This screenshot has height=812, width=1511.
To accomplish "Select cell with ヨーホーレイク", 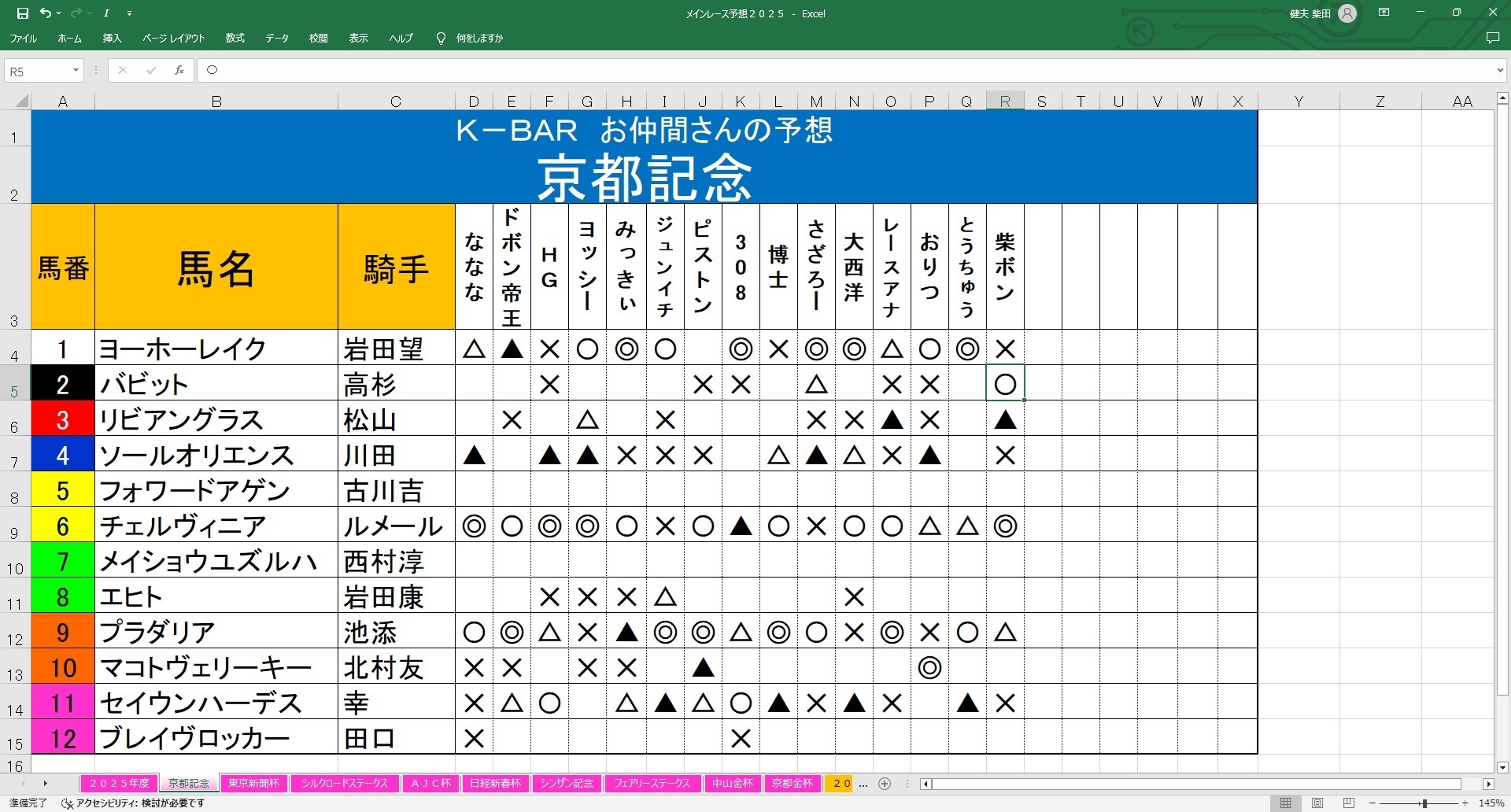I will click(216, 348).
